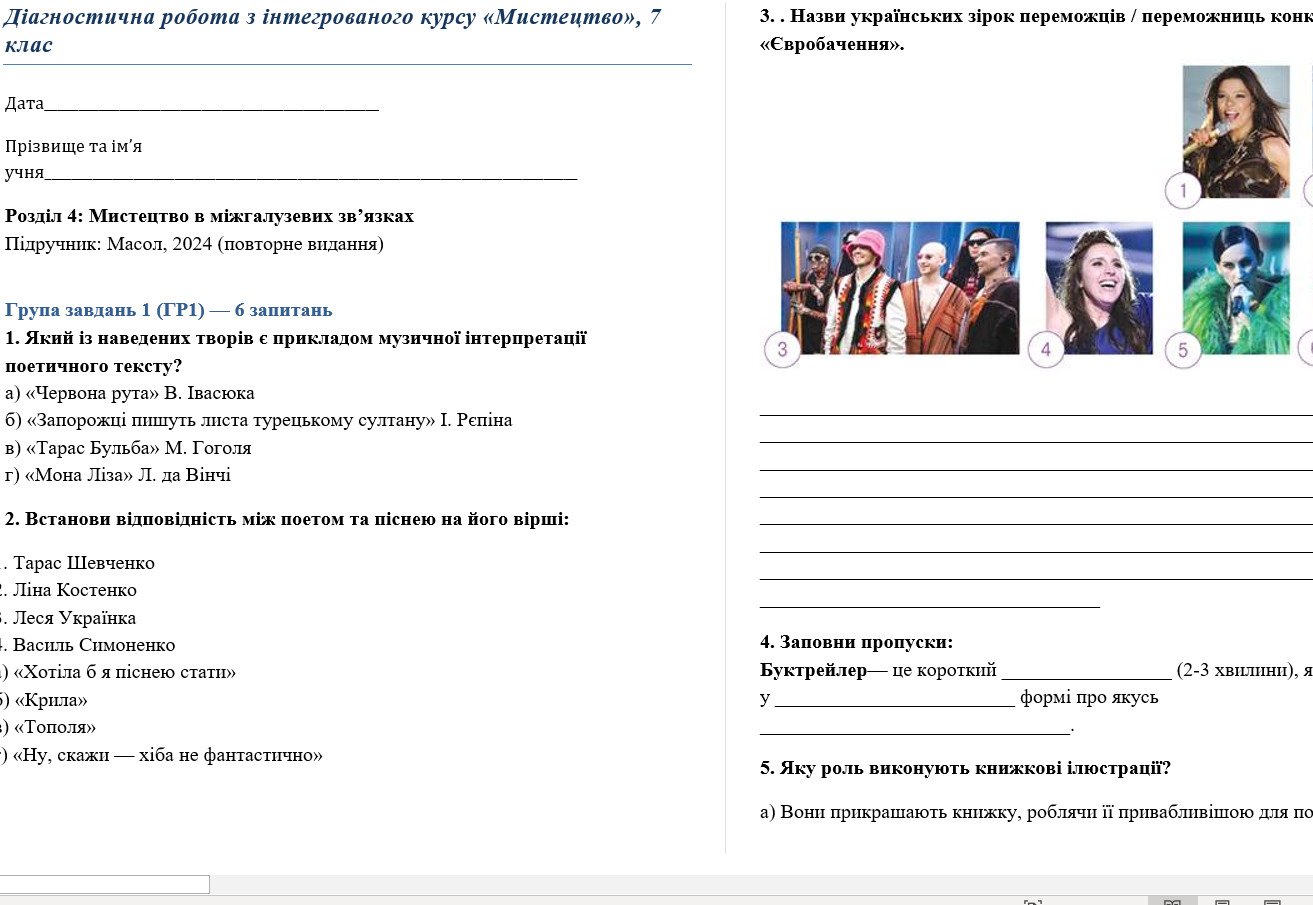Select the group photo numbered 3

900,288
